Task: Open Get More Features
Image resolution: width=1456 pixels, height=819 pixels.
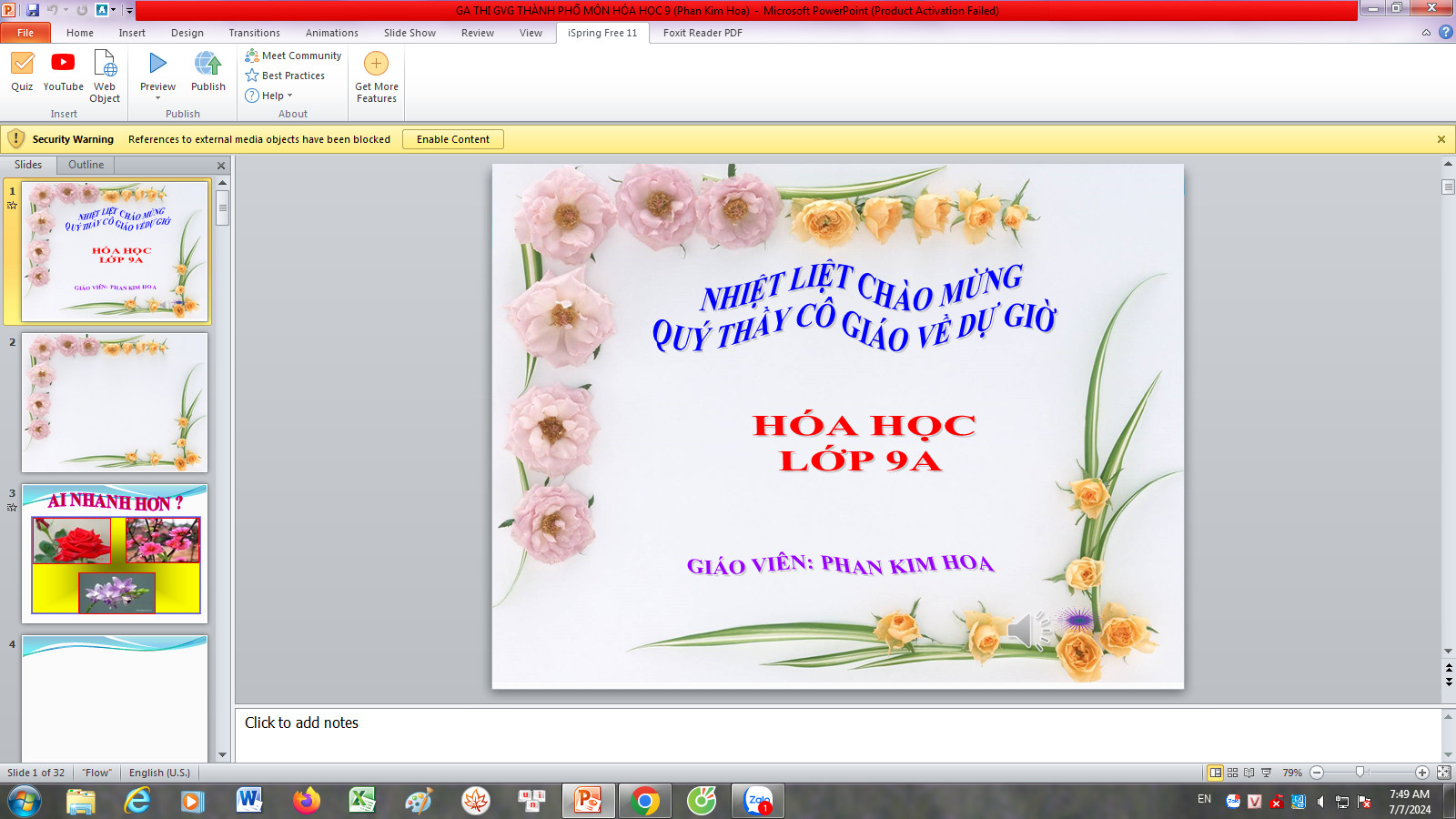Action: click(x=376, y=76)
